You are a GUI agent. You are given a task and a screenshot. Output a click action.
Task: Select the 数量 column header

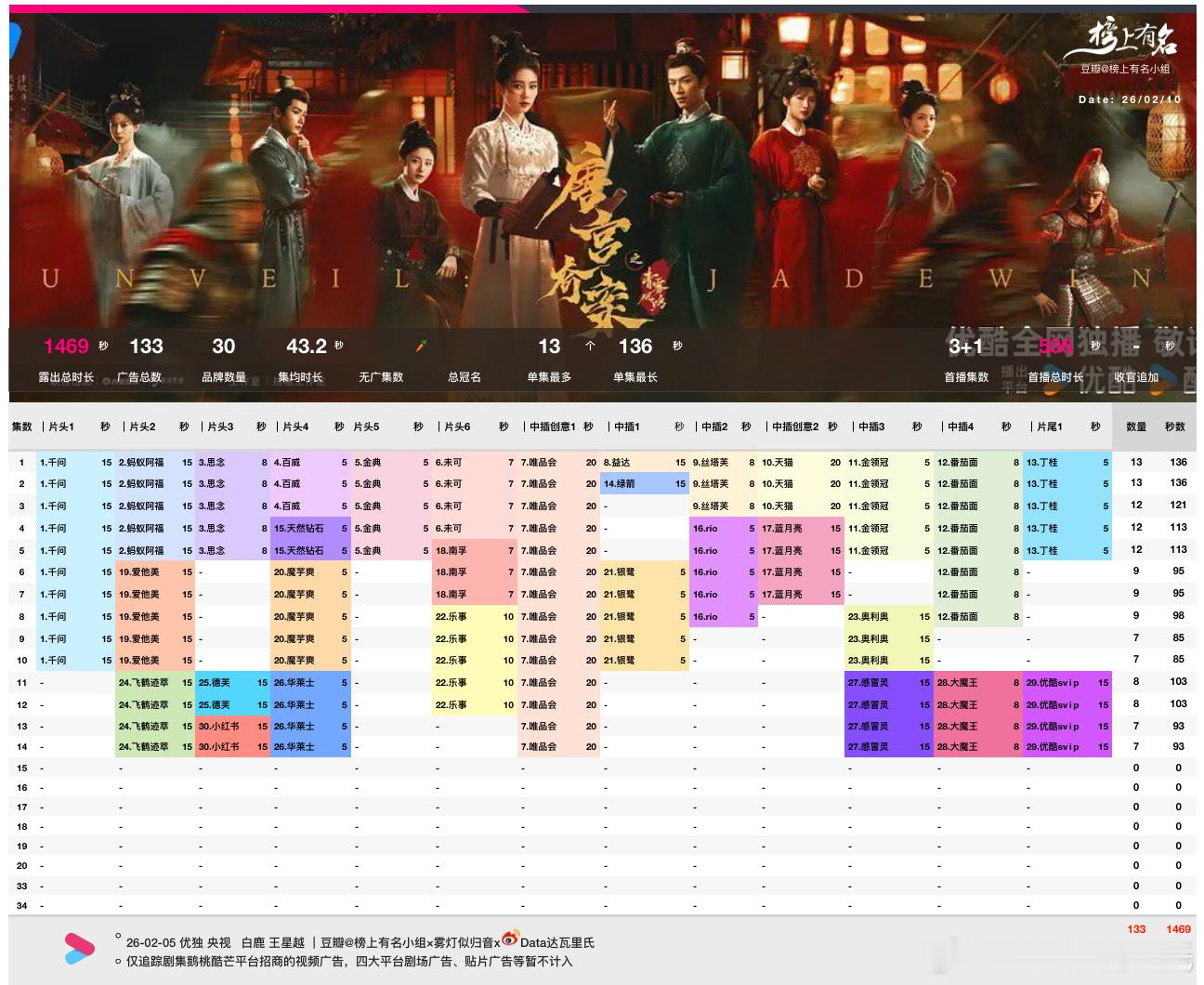point(1135,427)
